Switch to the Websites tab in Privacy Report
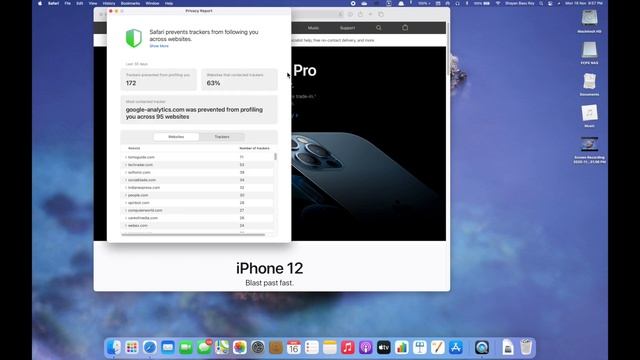 click(x=176, y=137)
